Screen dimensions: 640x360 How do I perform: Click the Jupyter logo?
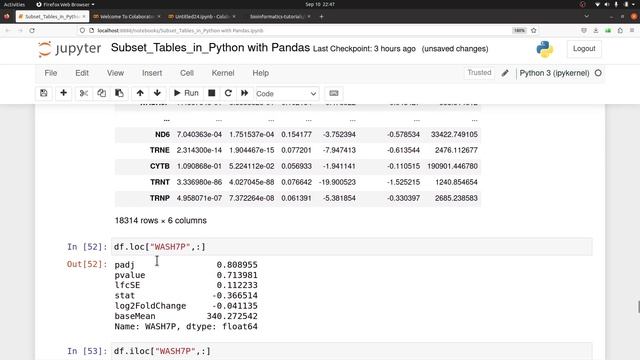tap(69, 49)
